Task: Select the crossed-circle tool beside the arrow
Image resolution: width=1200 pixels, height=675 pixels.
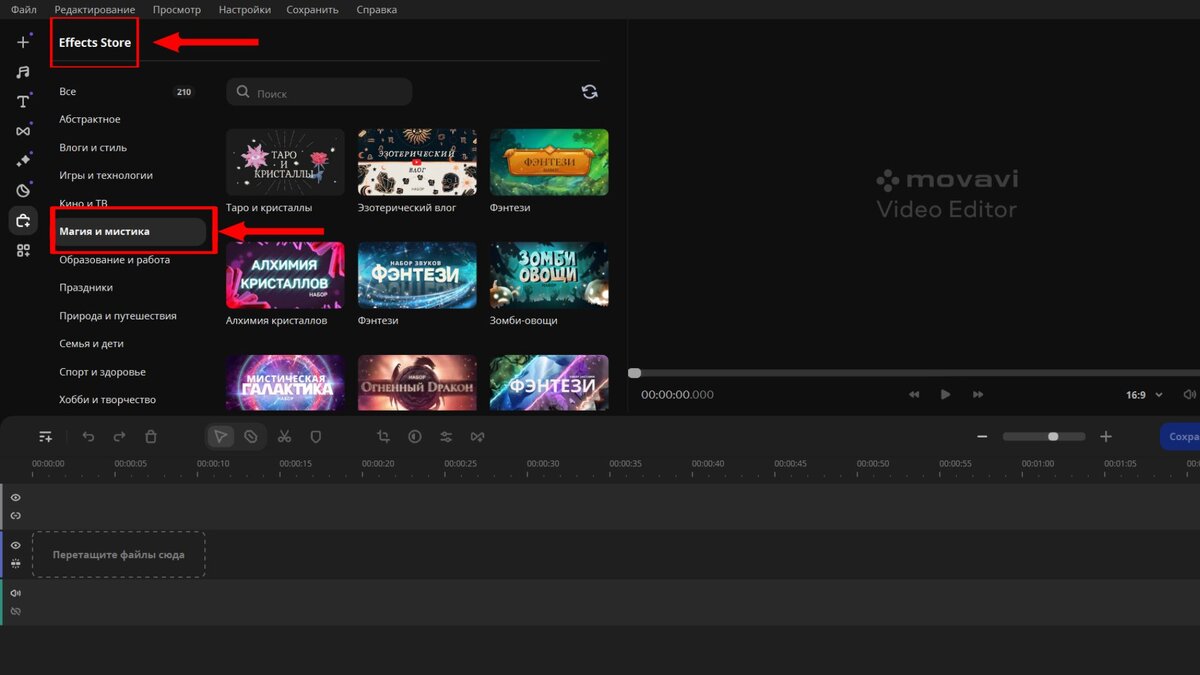Action: [x=251, y=437]
